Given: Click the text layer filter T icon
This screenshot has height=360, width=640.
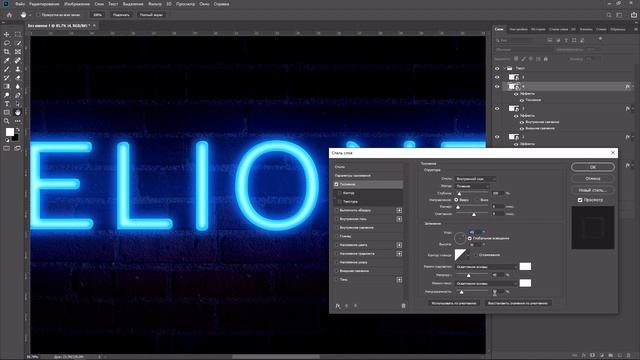Looking at the screenshot, I should click(x=566, y=40).
